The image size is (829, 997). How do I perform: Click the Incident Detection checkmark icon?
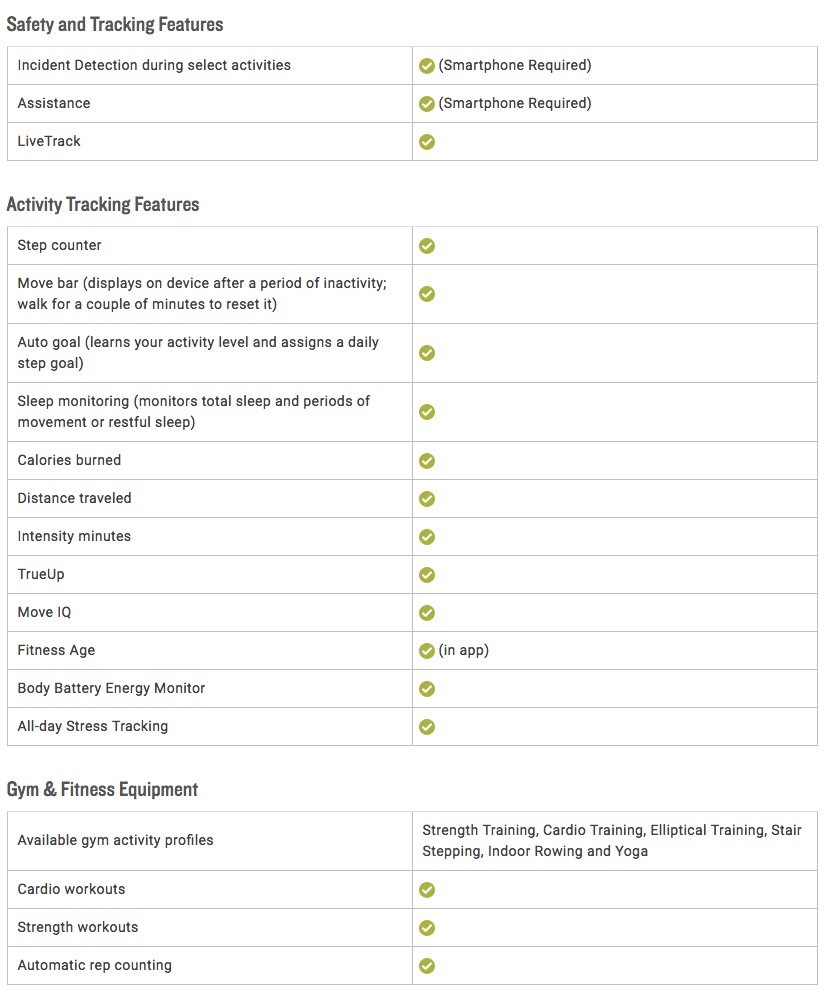pos(427,65)
